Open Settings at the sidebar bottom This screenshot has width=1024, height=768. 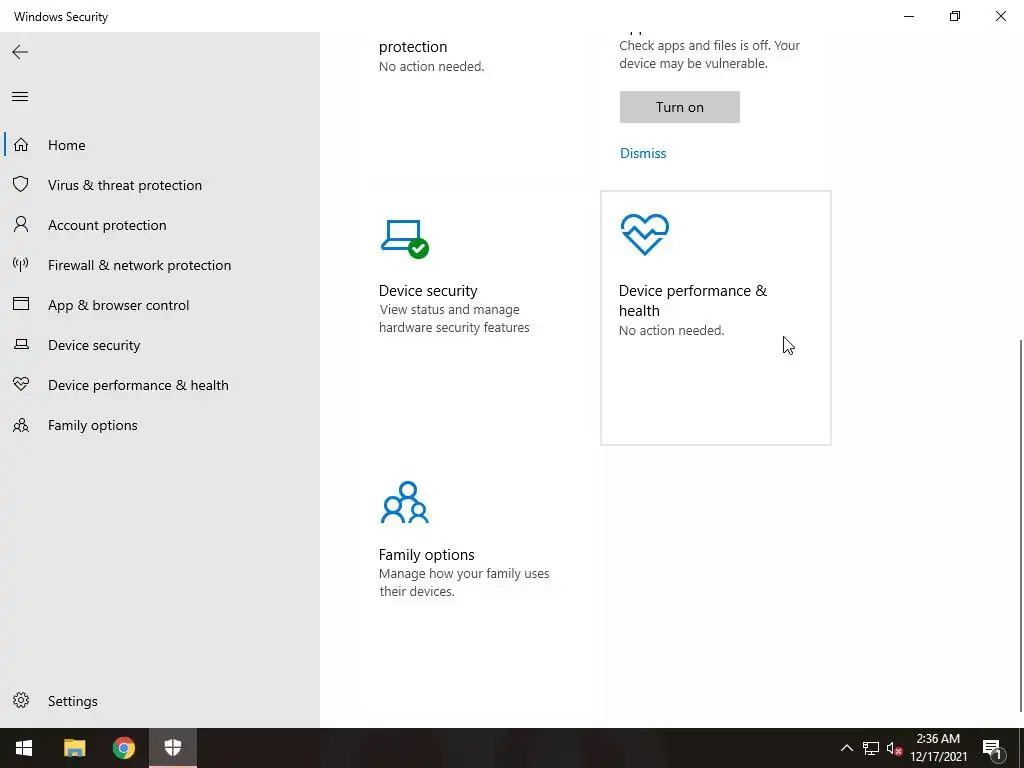point(72,701)
